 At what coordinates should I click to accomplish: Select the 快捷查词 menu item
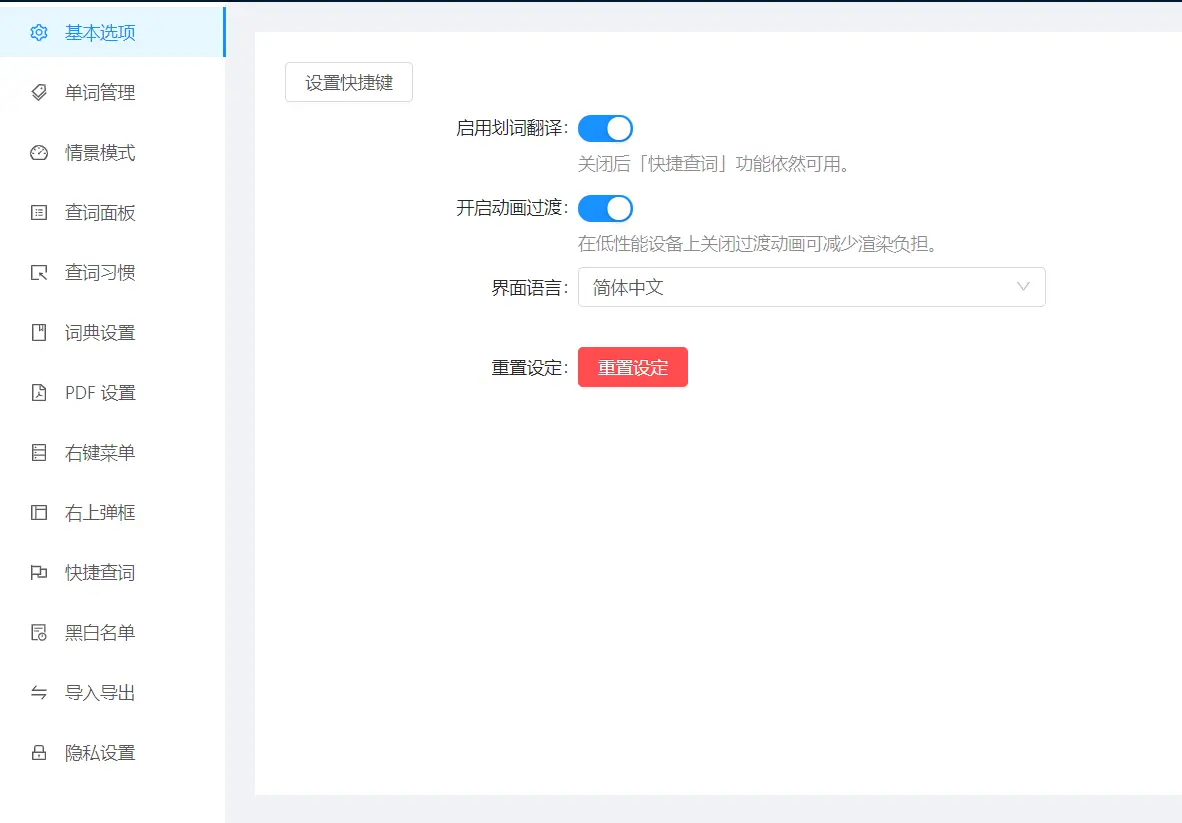[x=112, y=573]
